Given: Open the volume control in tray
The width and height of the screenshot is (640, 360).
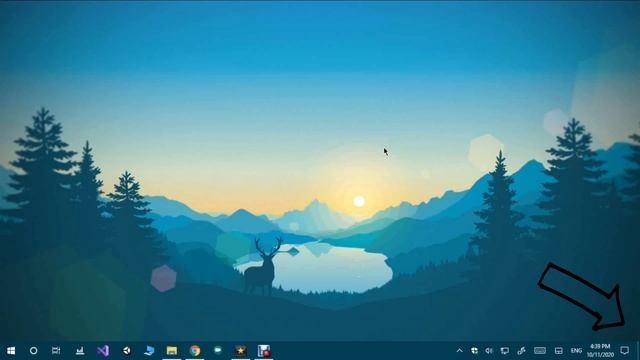Looking at the screenshot, I should point(489,351).
